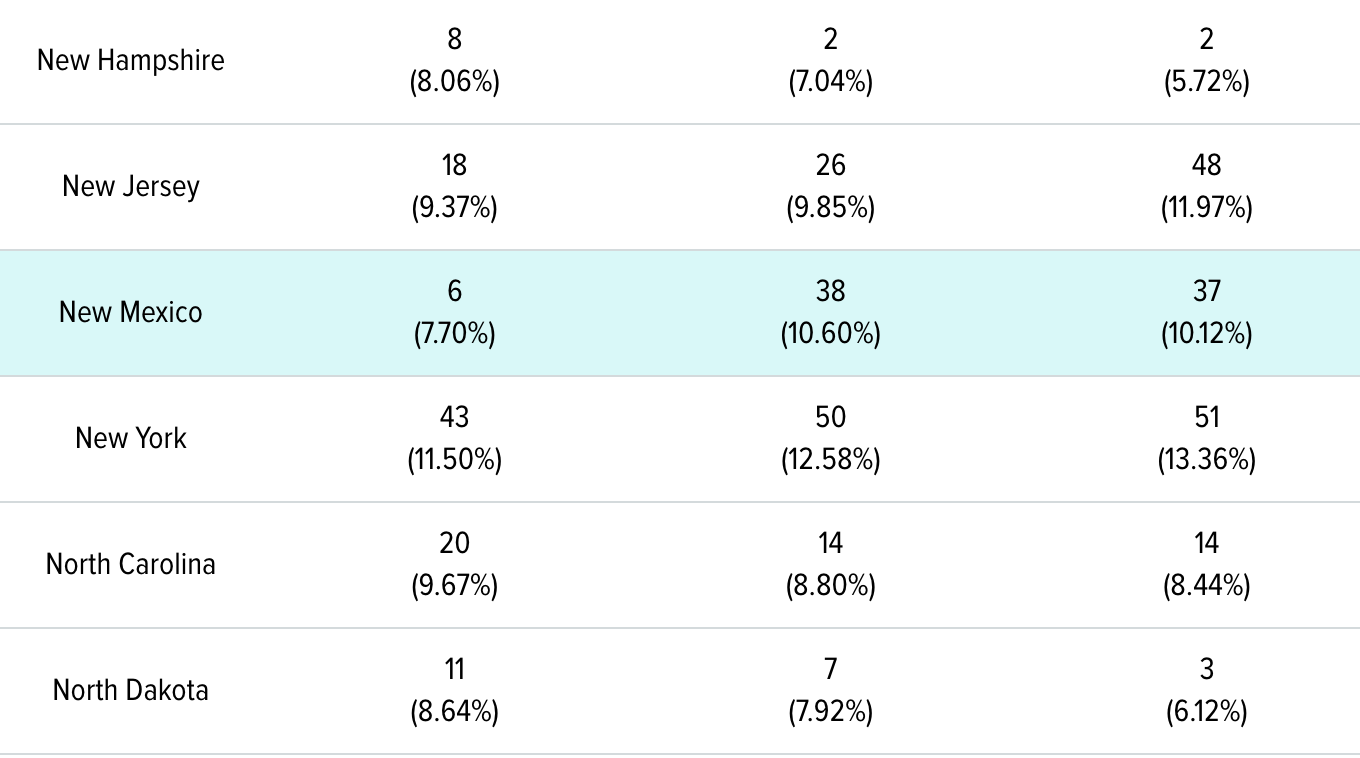Image resolution: width=1360 pixels, height=758 pixels.
Task: Select the New Jersey state name
Action: (x=131, y=186)
